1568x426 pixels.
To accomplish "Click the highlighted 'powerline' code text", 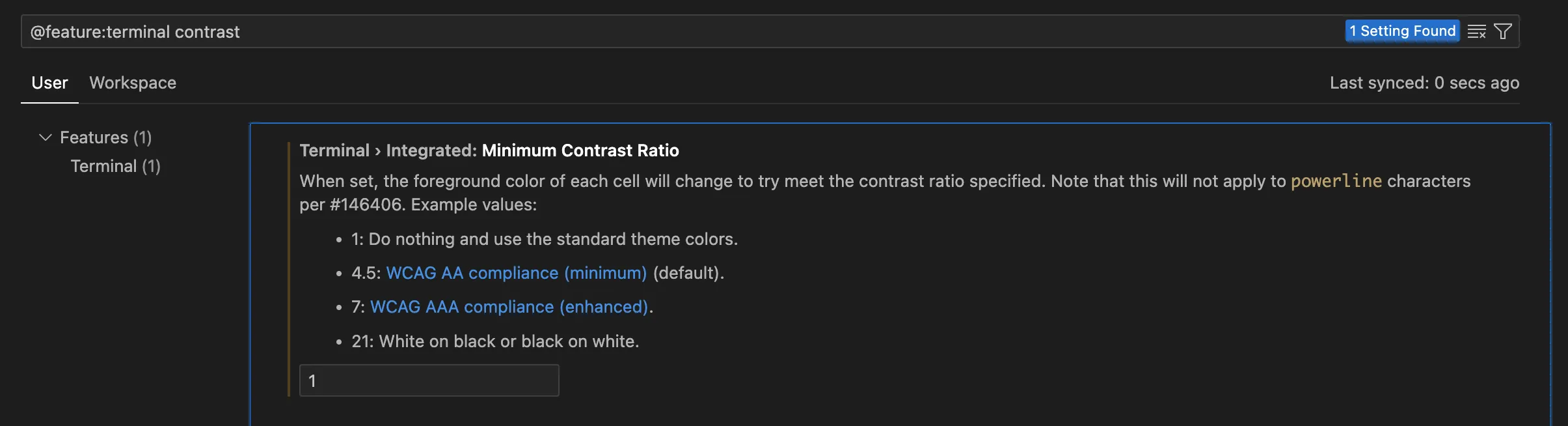I will (1335, 181).
